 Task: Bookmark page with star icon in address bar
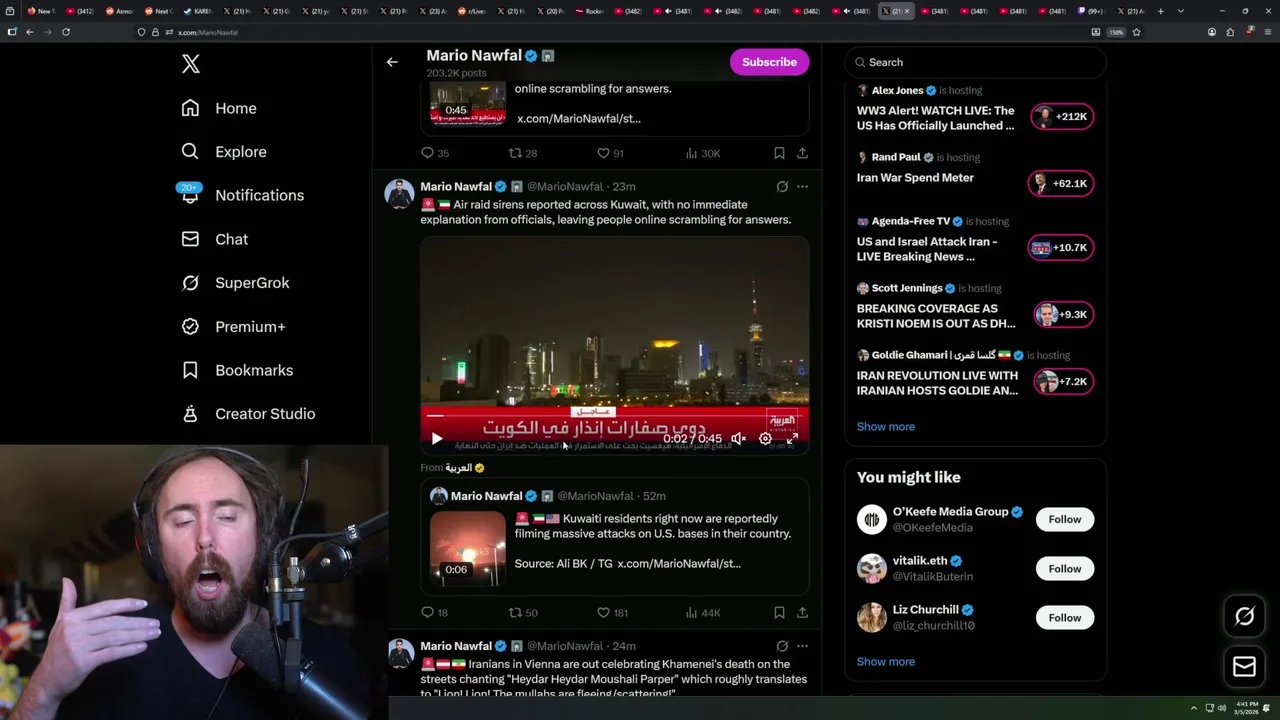[1136, 32]
